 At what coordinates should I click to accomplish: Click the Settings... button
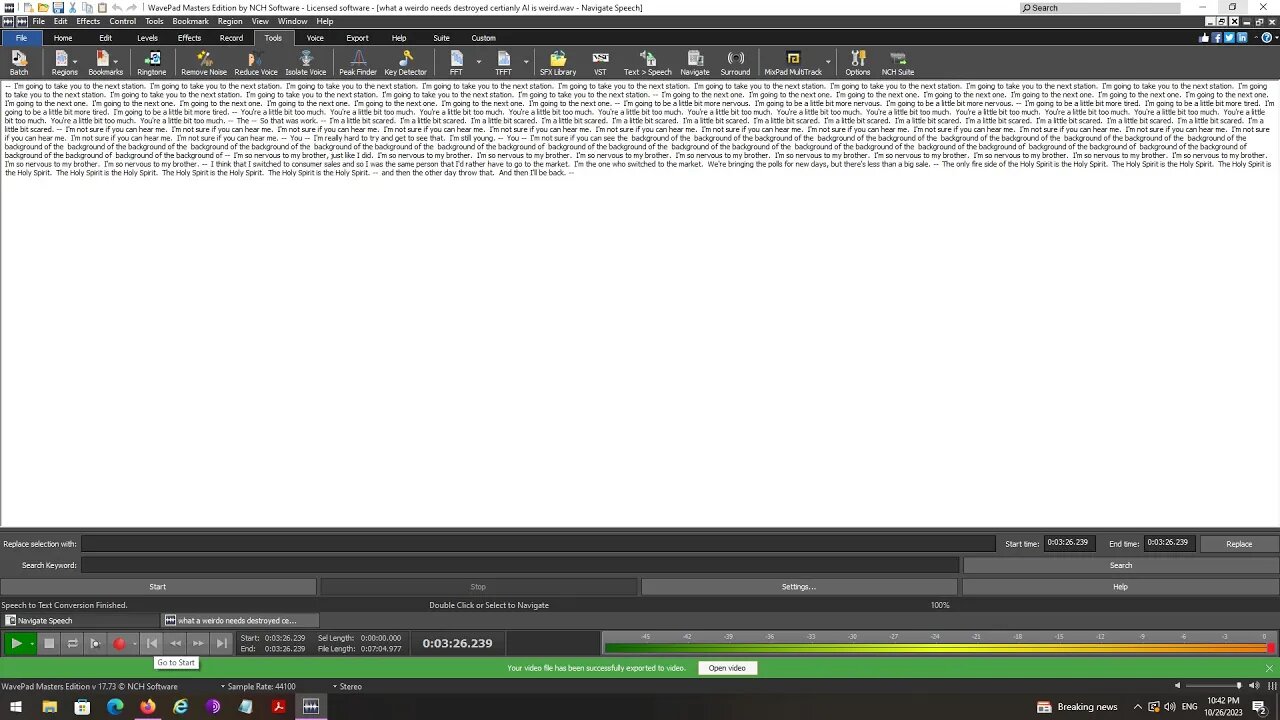click(x=799, y=587)
